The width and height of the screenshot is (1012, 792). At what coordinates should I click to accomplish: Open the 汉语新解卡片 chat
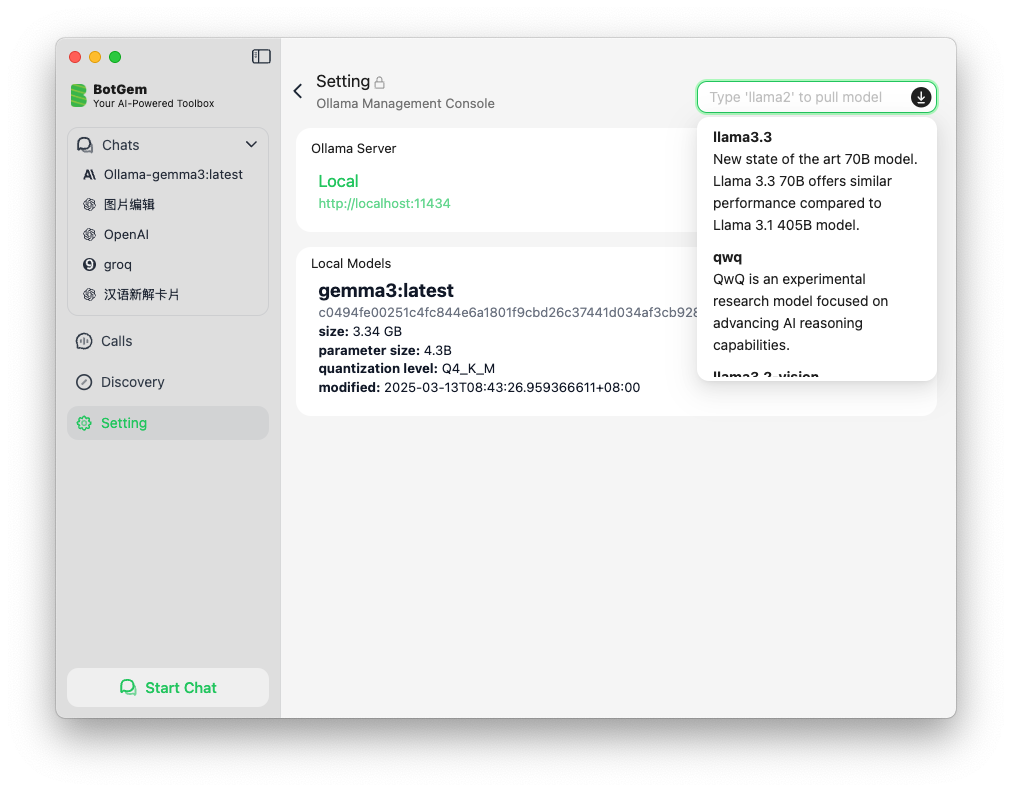coord(168,294)
